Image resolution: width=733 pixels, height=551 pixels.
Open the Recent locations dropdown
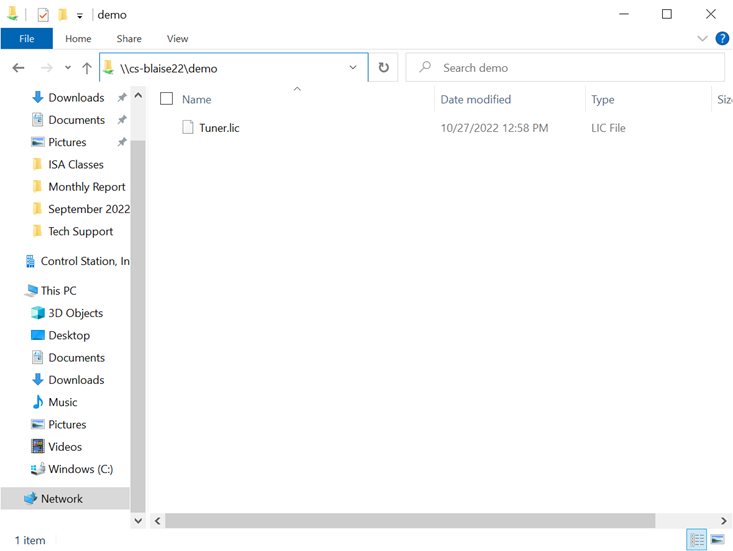coord(68,68)
